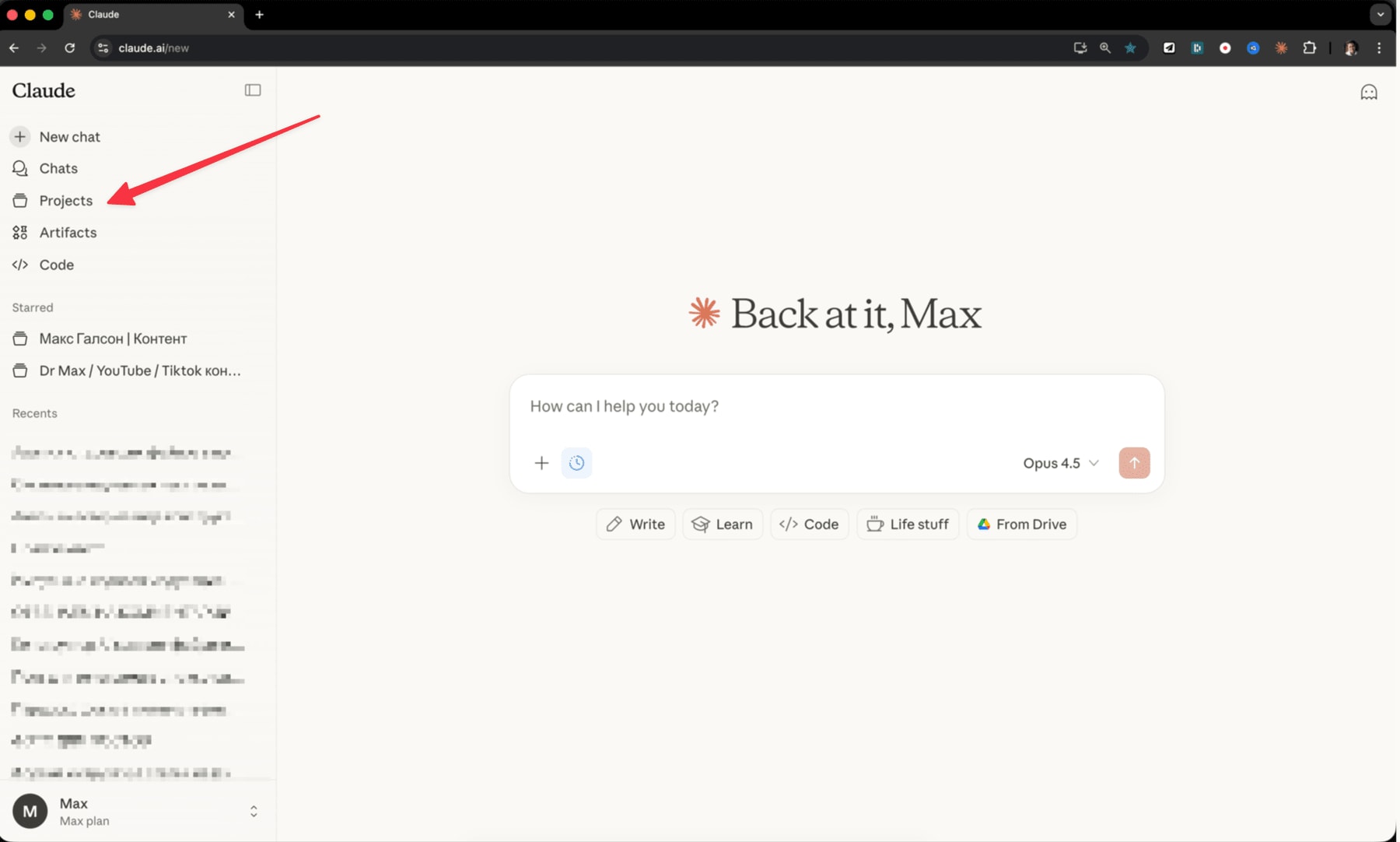This screenshot has width=1400, height=842.
Task: Click the sidebar Code brackets icon
Action: [x=20, y=265]
